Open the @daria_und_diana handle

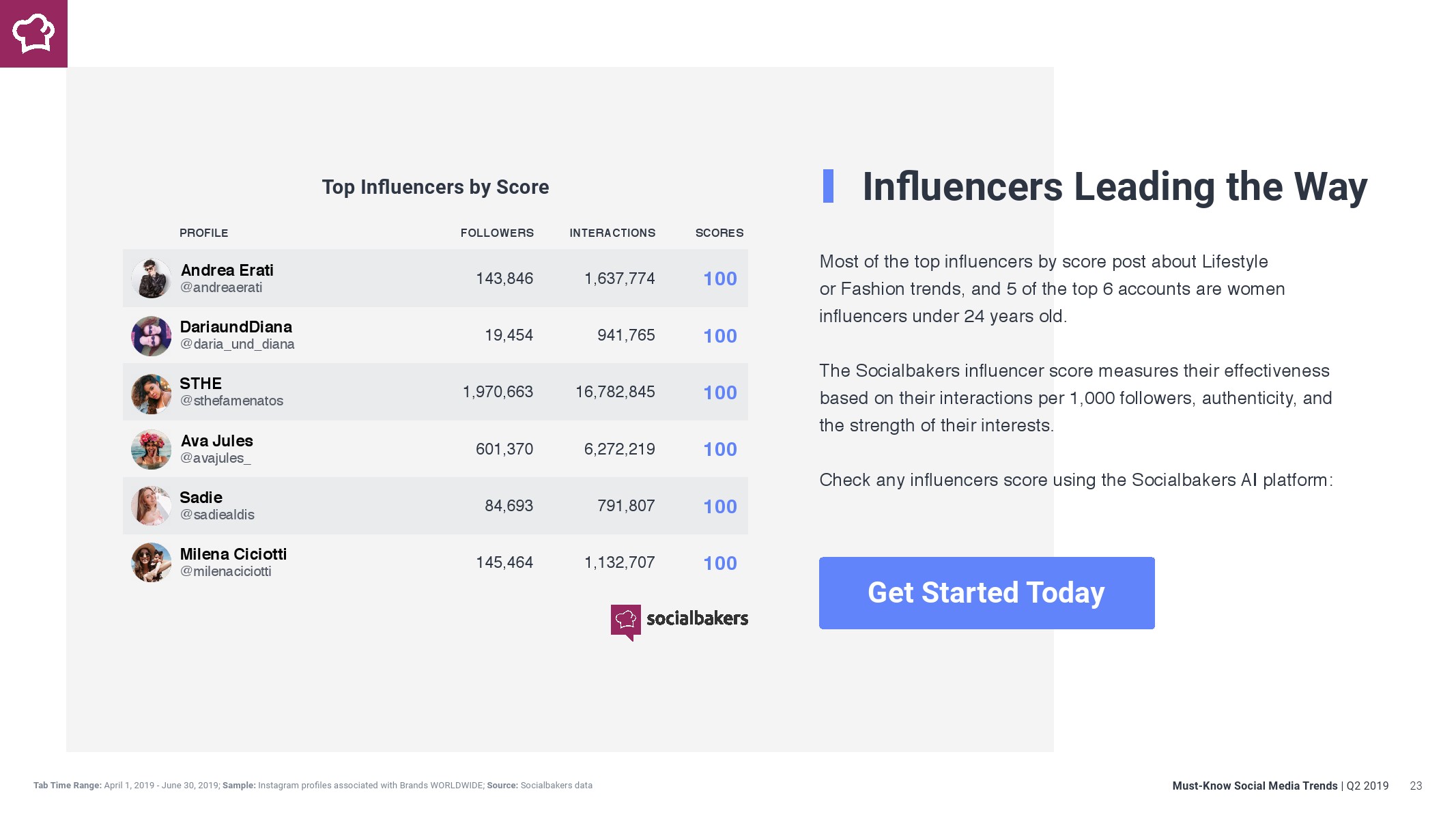pyautogui.click(x=237, y=345)
